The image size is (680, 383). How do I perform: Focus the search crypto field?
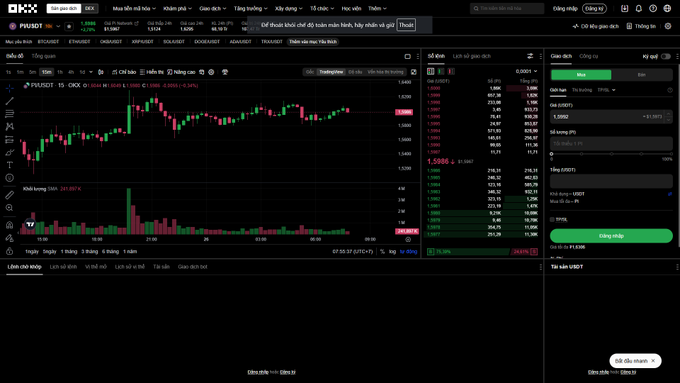click(x=507, y=8)
